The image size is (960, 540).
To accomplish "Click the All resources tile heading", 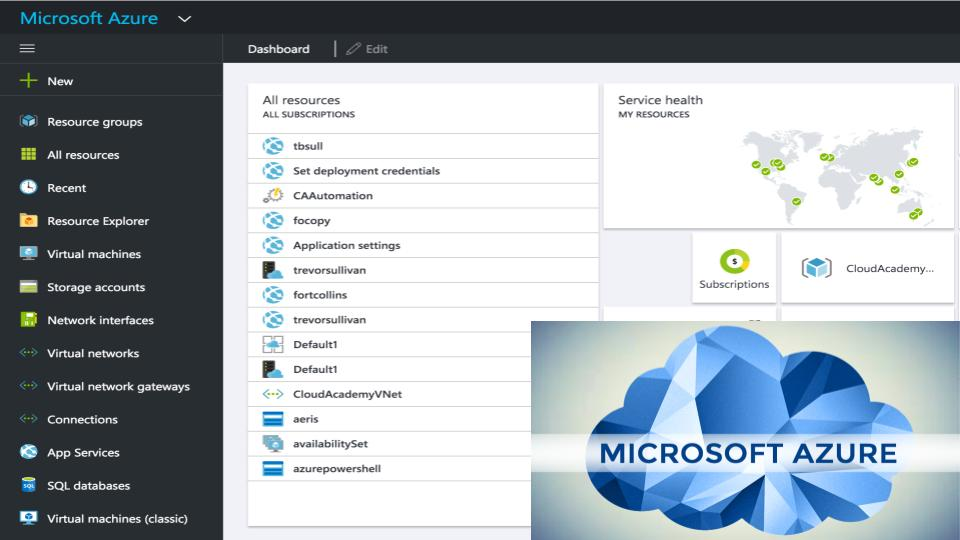I will 301,100.
